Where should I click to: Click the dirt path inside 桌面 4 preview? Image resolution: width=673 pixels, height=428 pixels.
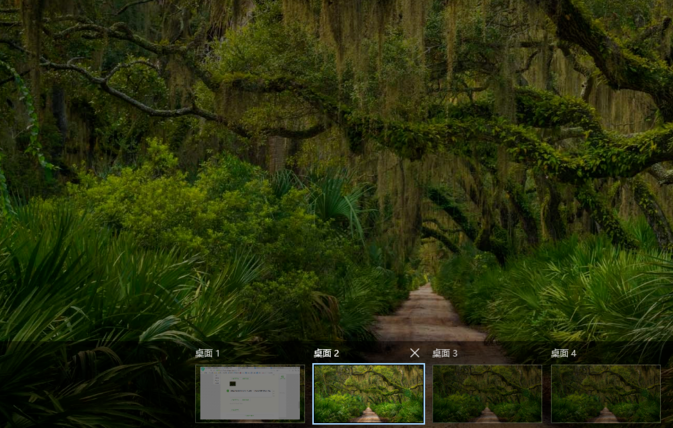[x=605, y=414]
